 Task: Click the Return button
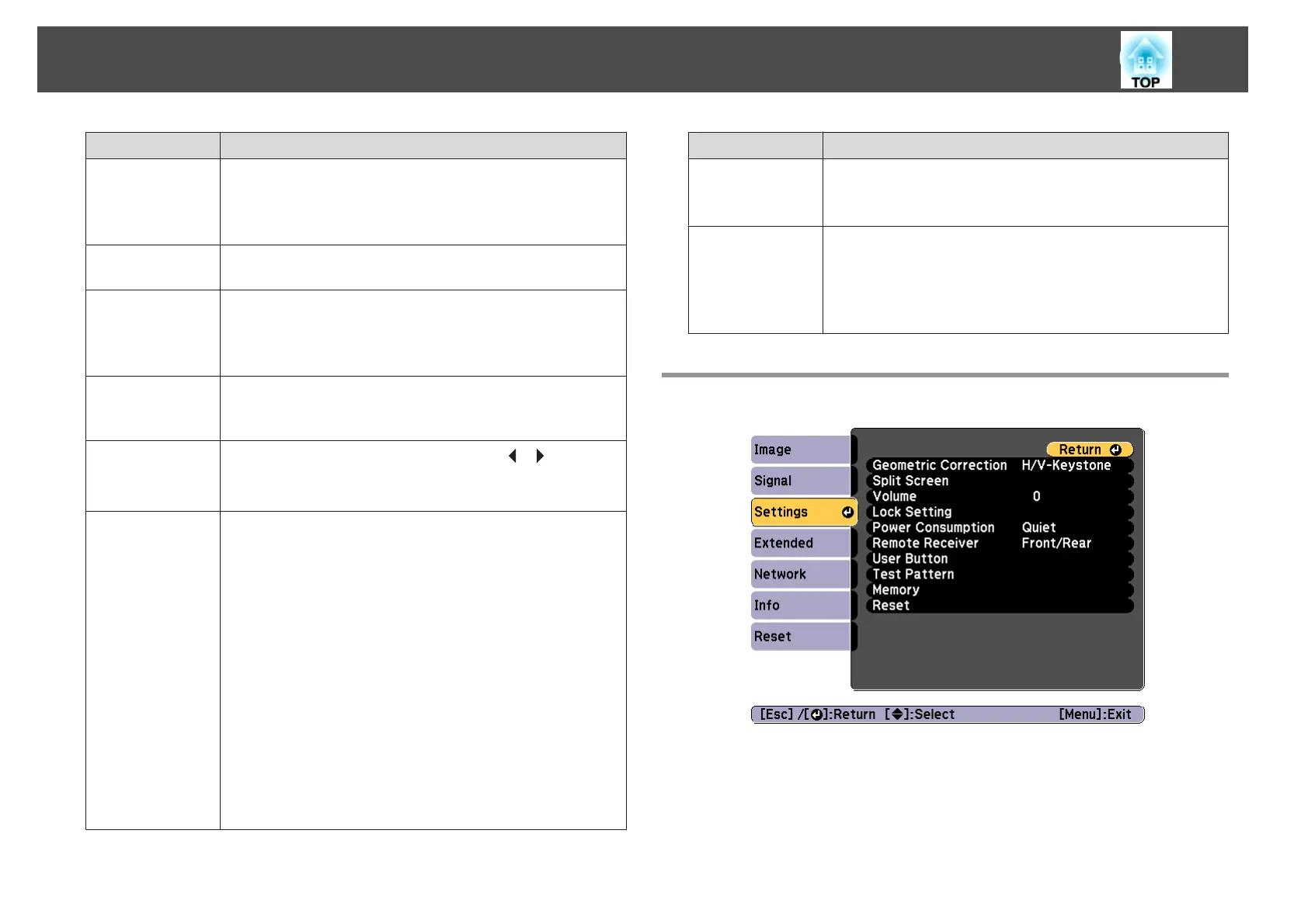(1090, 450)
